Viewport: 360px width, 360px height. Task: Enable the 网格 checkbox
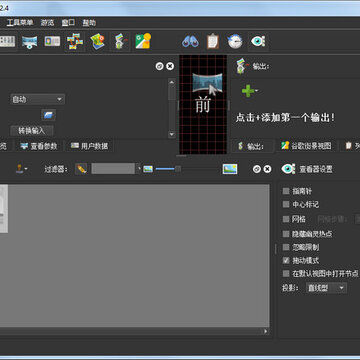(x=286, y=219)
